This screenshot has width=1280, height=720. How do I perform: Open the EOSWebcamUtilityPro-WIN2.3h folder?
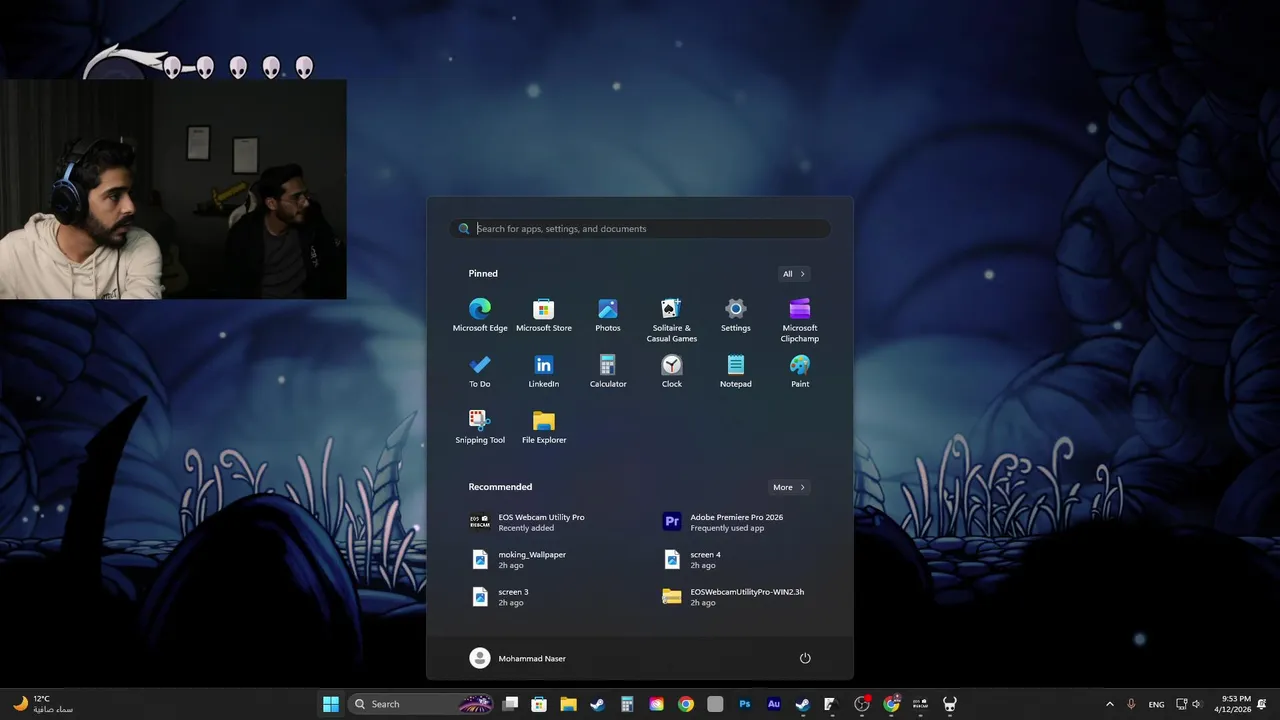[x=736, y=597]
